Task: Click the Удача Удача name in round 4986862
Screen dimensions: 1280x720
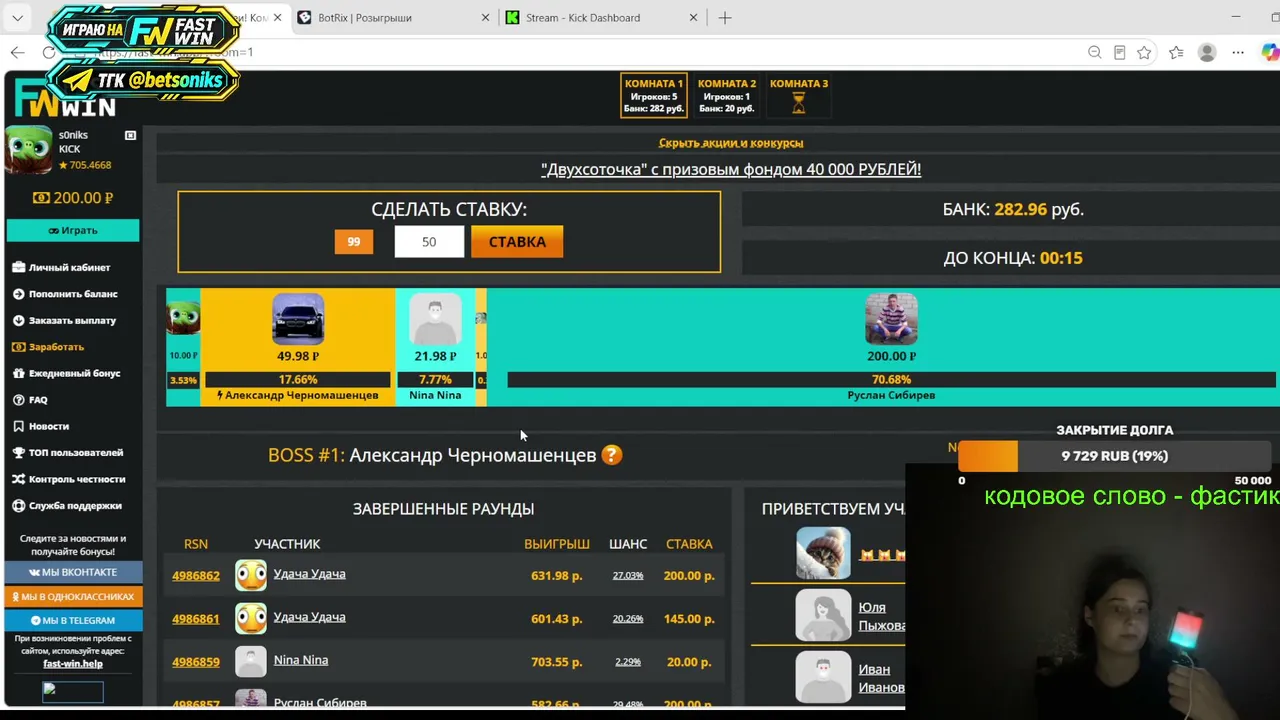Action: [310, 574]
